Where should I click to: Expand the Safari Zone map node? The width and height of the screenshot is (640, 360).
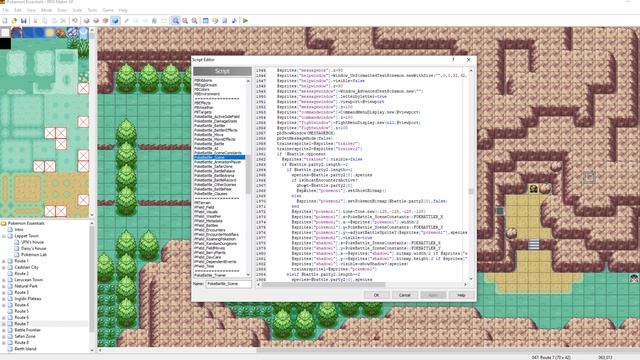(x=4, y=336)
